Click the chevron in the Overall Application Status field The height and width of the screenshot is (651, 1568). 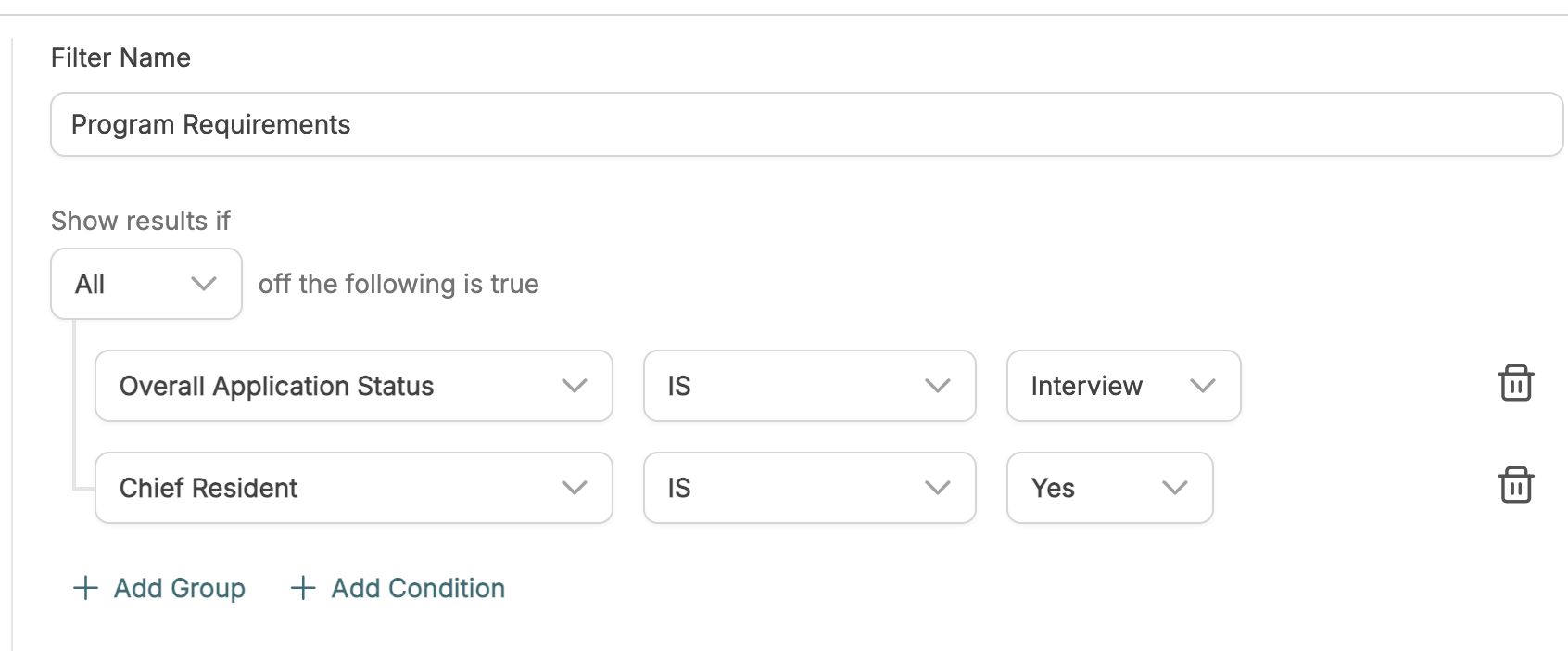pos(575,386)
